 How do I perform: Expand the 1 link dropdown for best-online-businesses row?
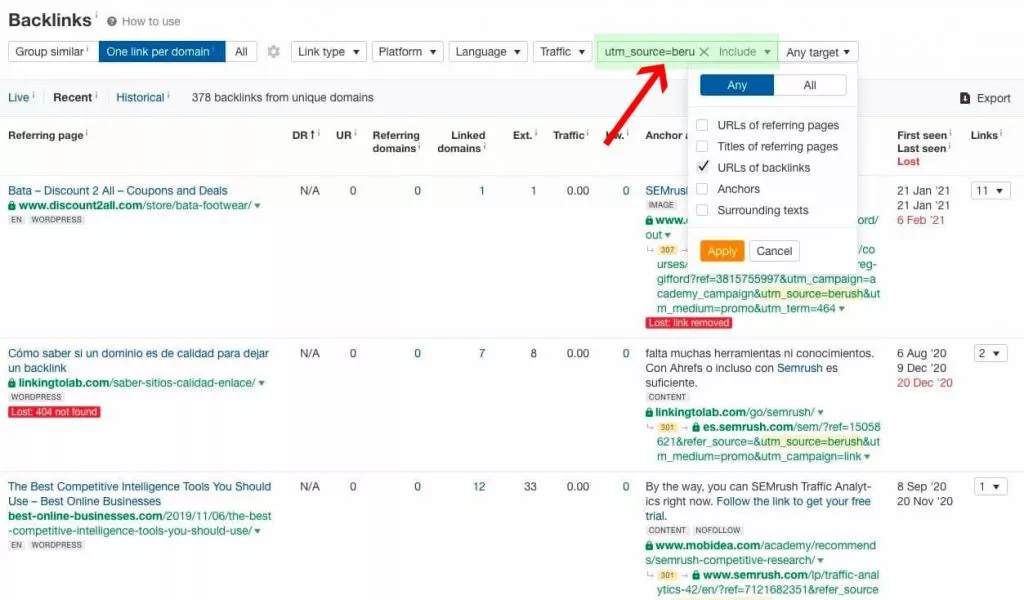990,486
